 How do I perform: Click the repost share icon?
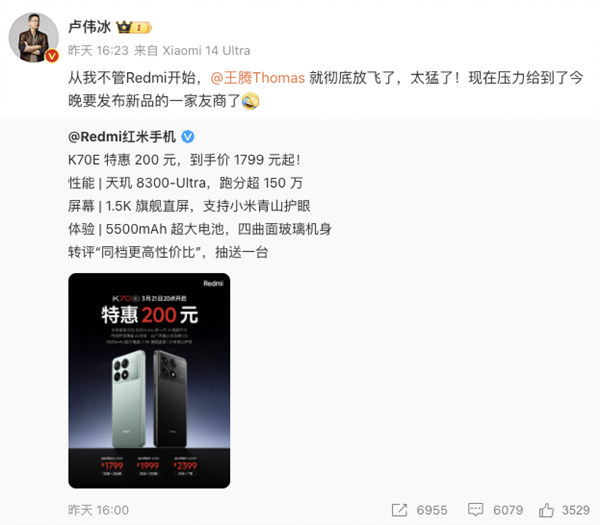point(399,510)
